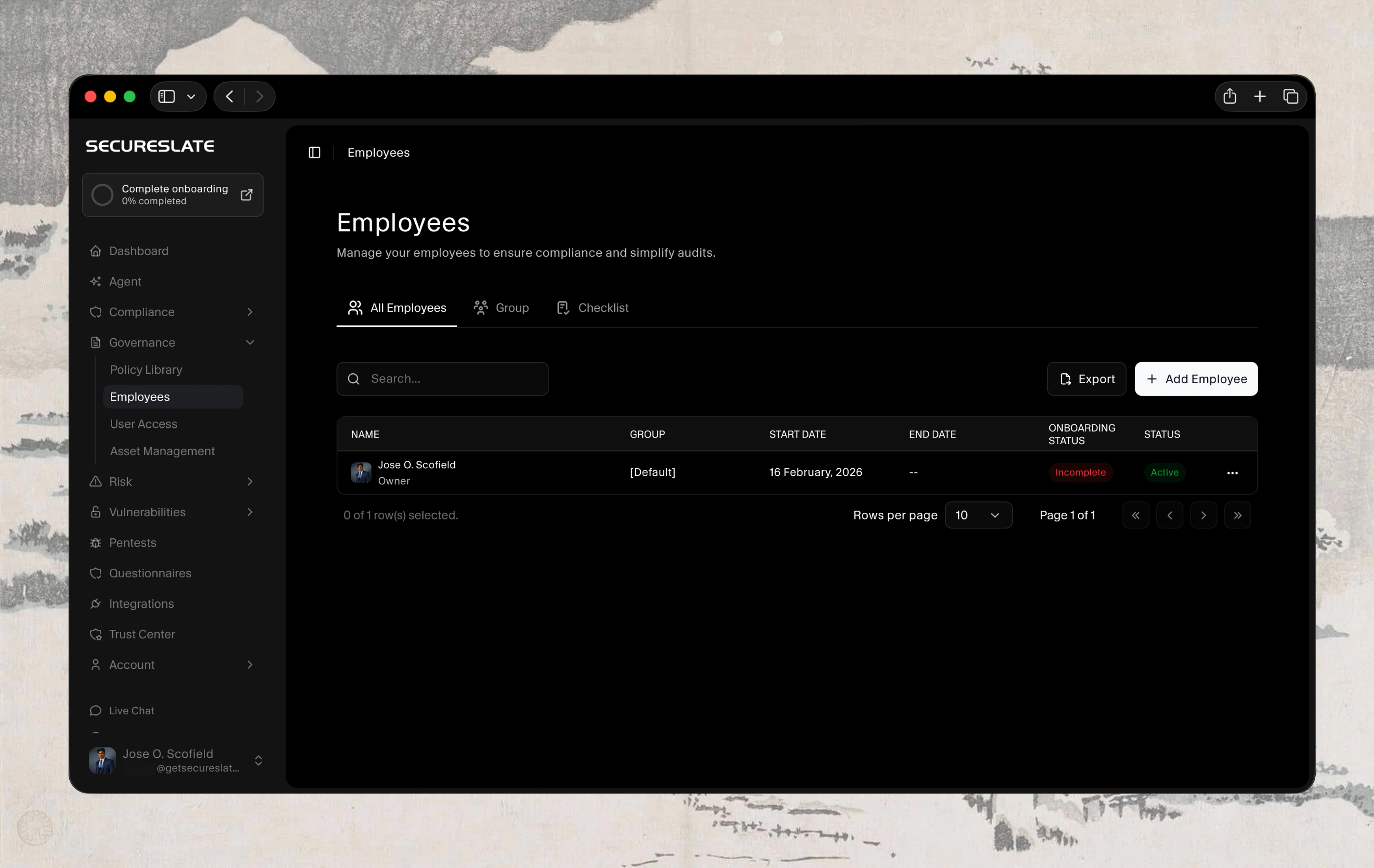This screenshot has height=868, width=1374.
Task: Open the Rows per page dropdown
Action: 978,515
